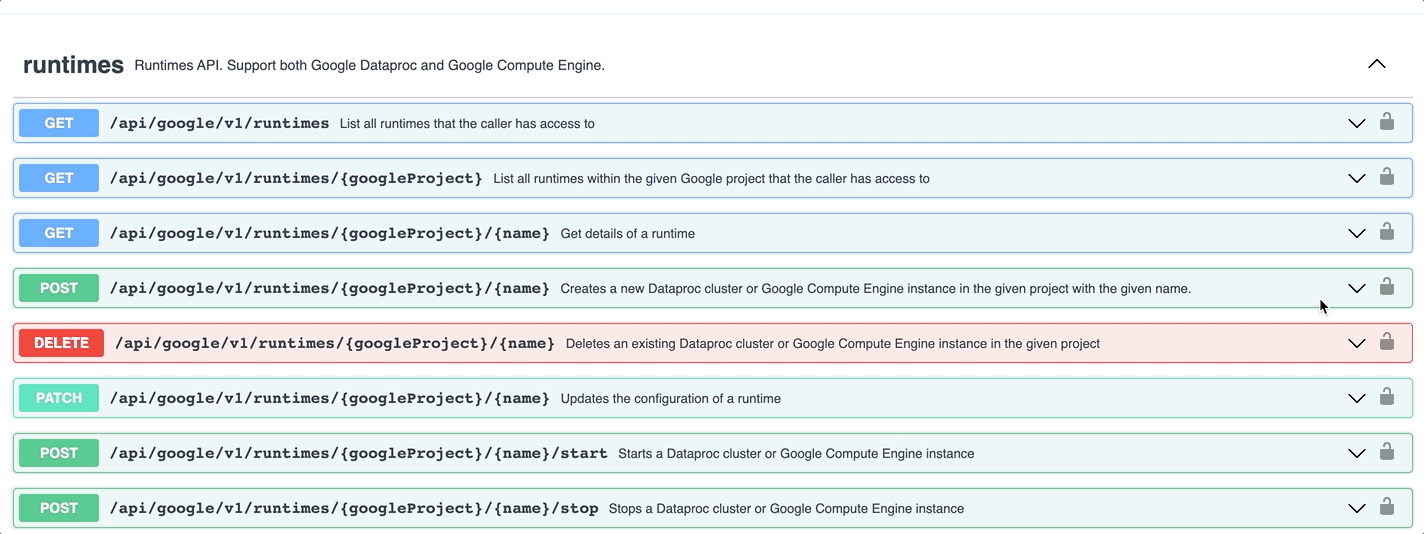Click the path ending in {name}/stop
This screenshot has height=534, width=1424.
[x=354, y=508]
